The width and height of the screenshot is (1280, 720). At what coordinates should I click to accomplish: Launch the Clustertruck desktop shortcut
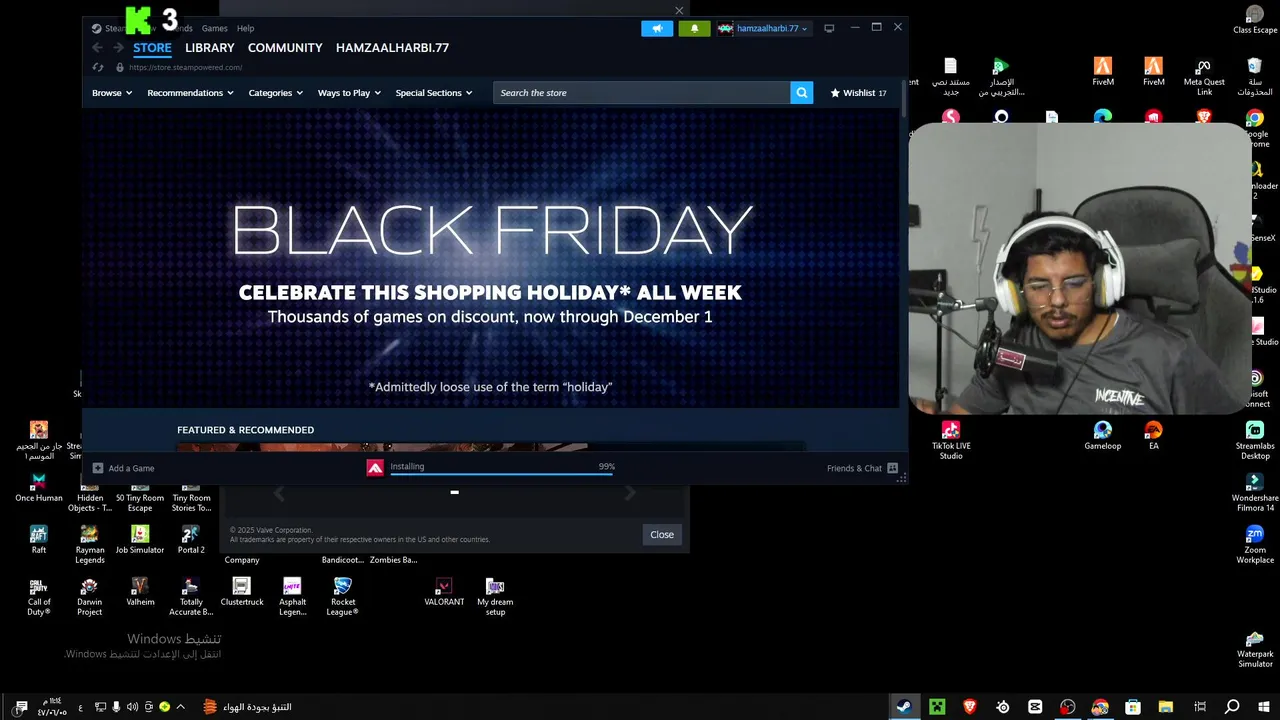[241, 592]
